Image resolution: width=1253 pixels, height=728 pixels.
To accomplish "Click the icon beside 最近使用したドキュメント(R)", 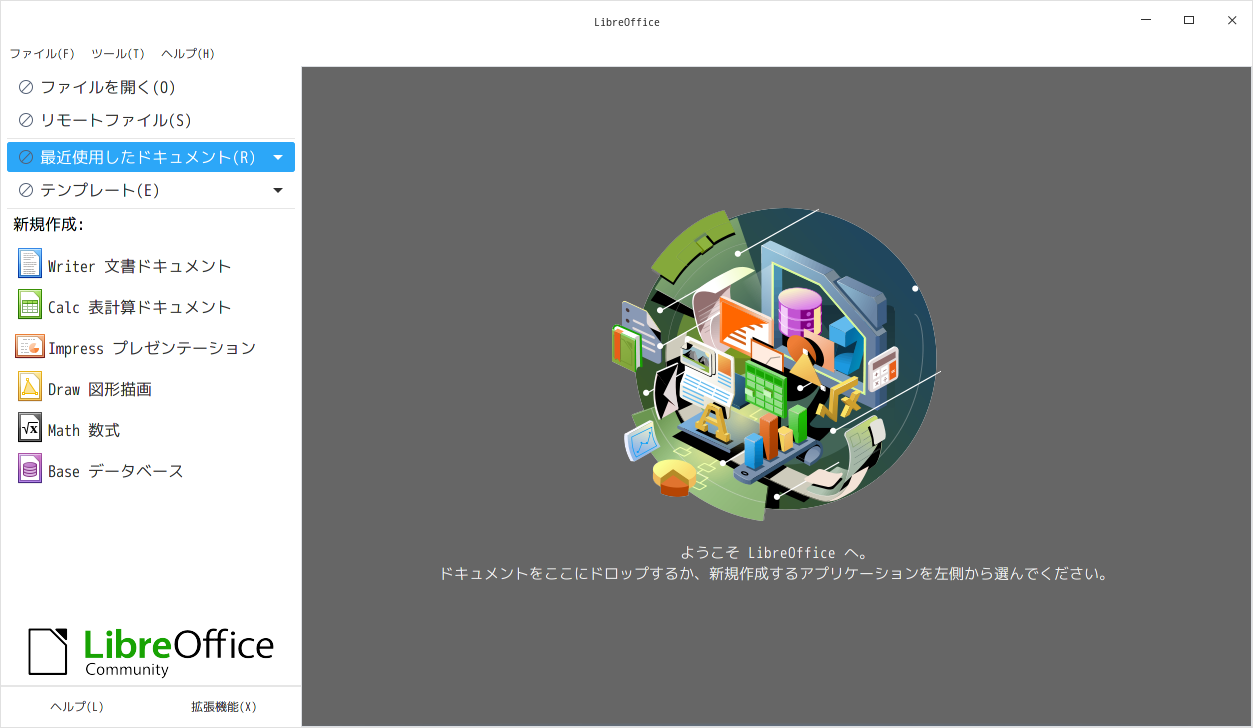I will [26, 158].
